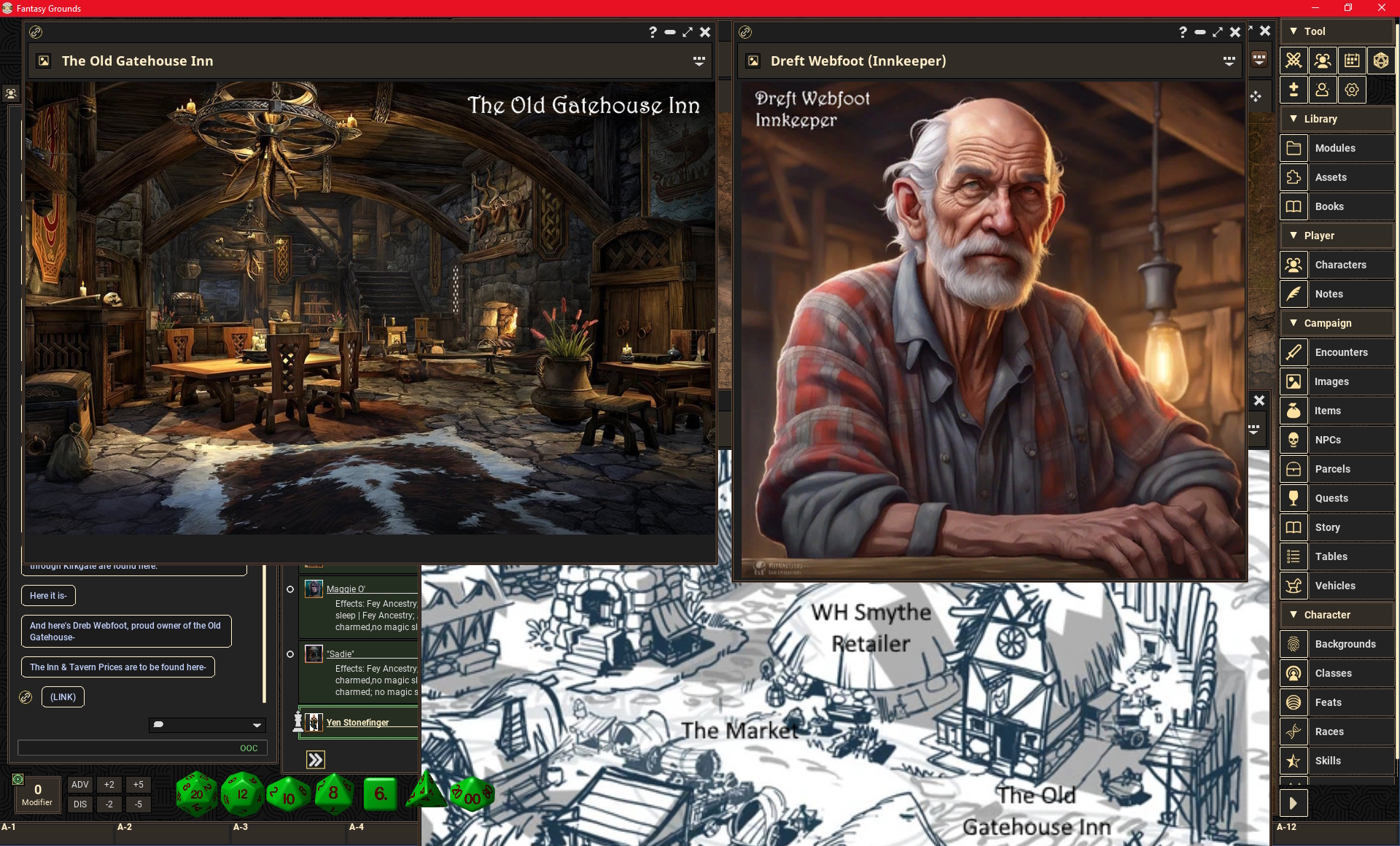This screenshot has height=846, width=1400.
Task: Open Backgrounds in the Character sidebar
Action: 1337,644
